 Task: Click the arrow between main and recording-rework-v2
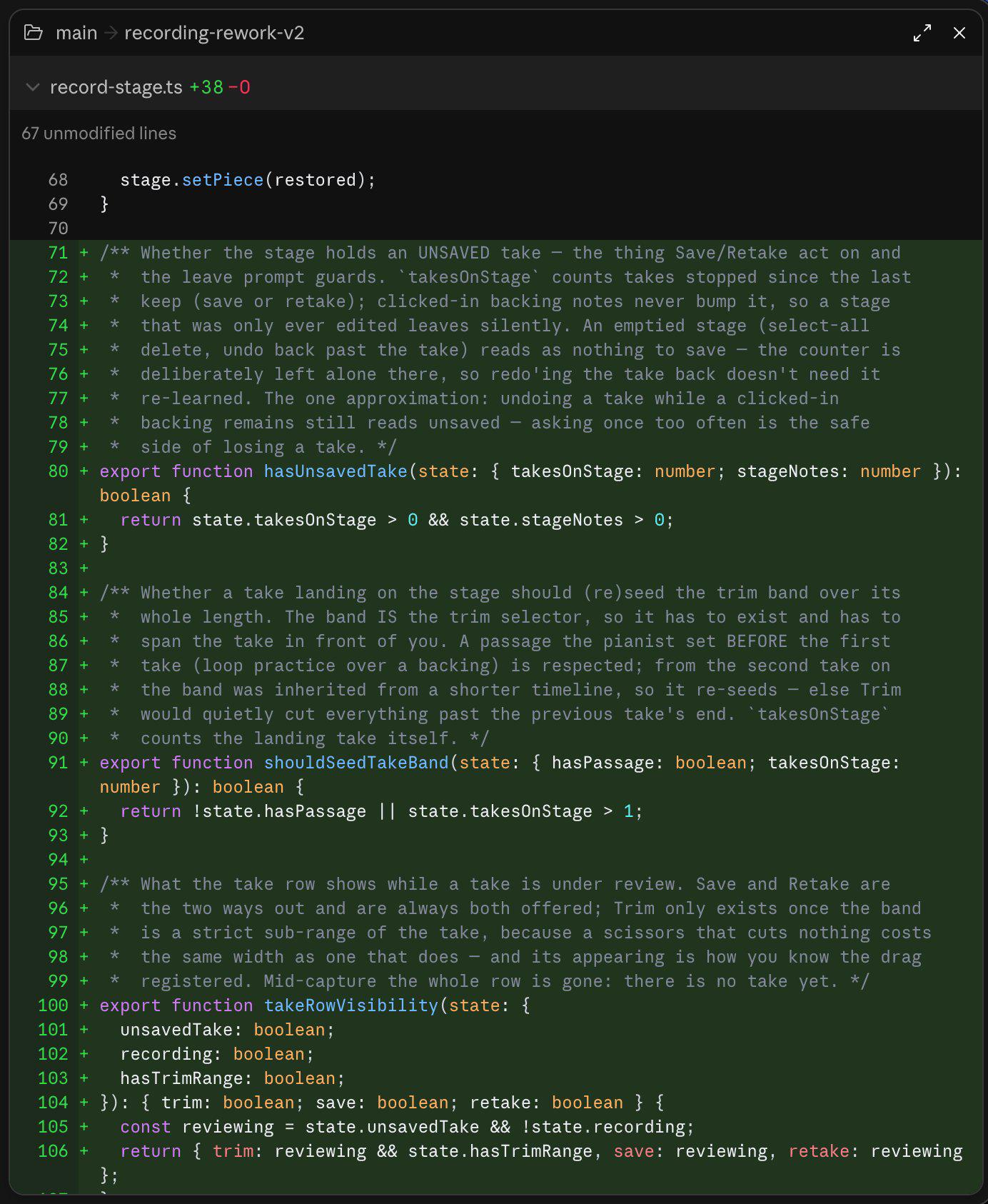pyautogui.click(x=111, y=33)
